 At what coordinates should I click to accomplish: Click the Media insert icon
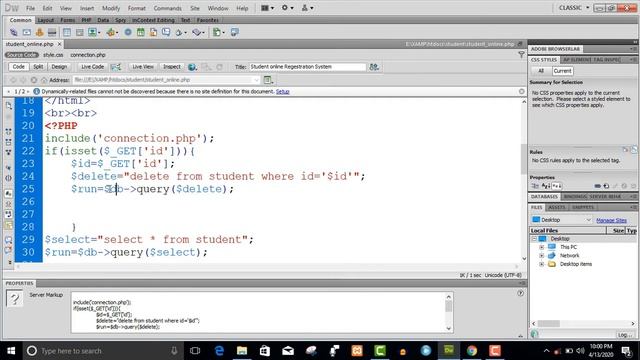click(111, 32)
